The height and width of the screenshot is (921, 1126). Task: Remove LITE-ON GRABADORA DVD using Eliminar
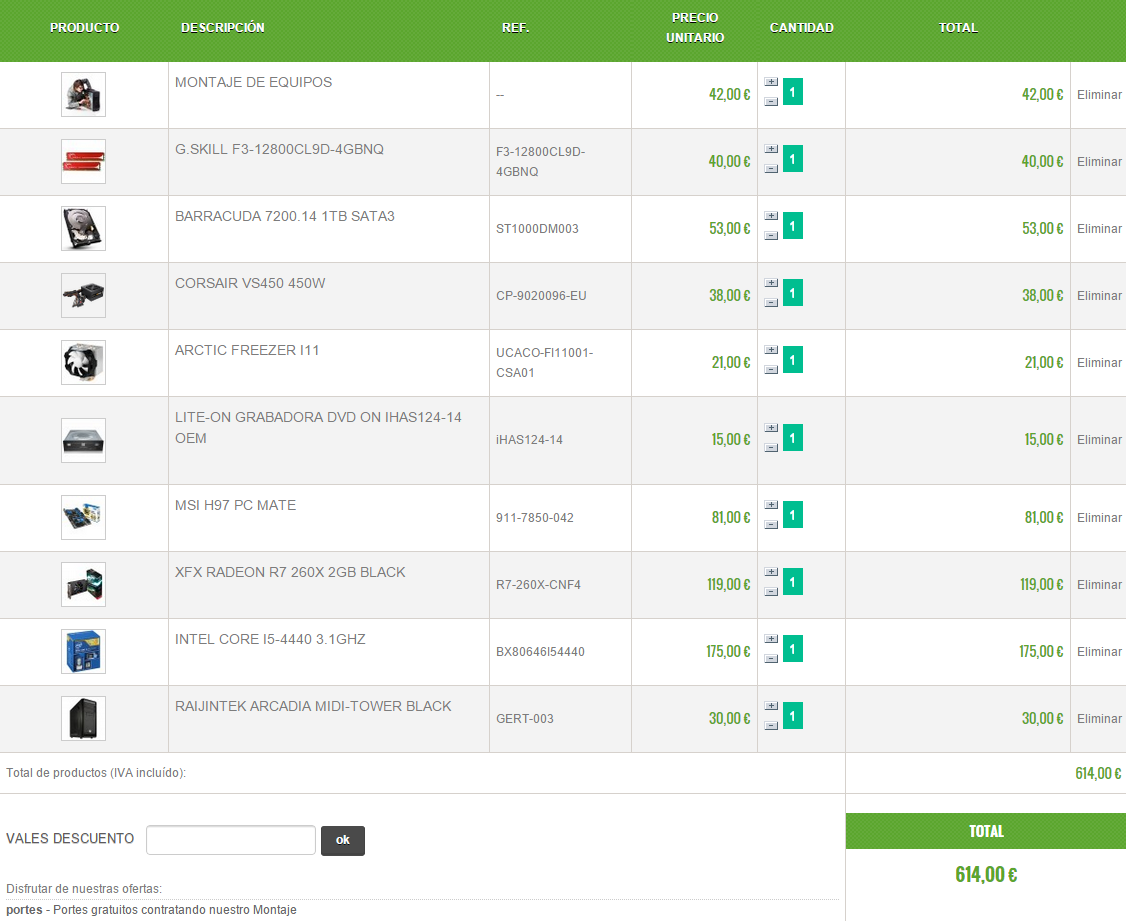1099,439
